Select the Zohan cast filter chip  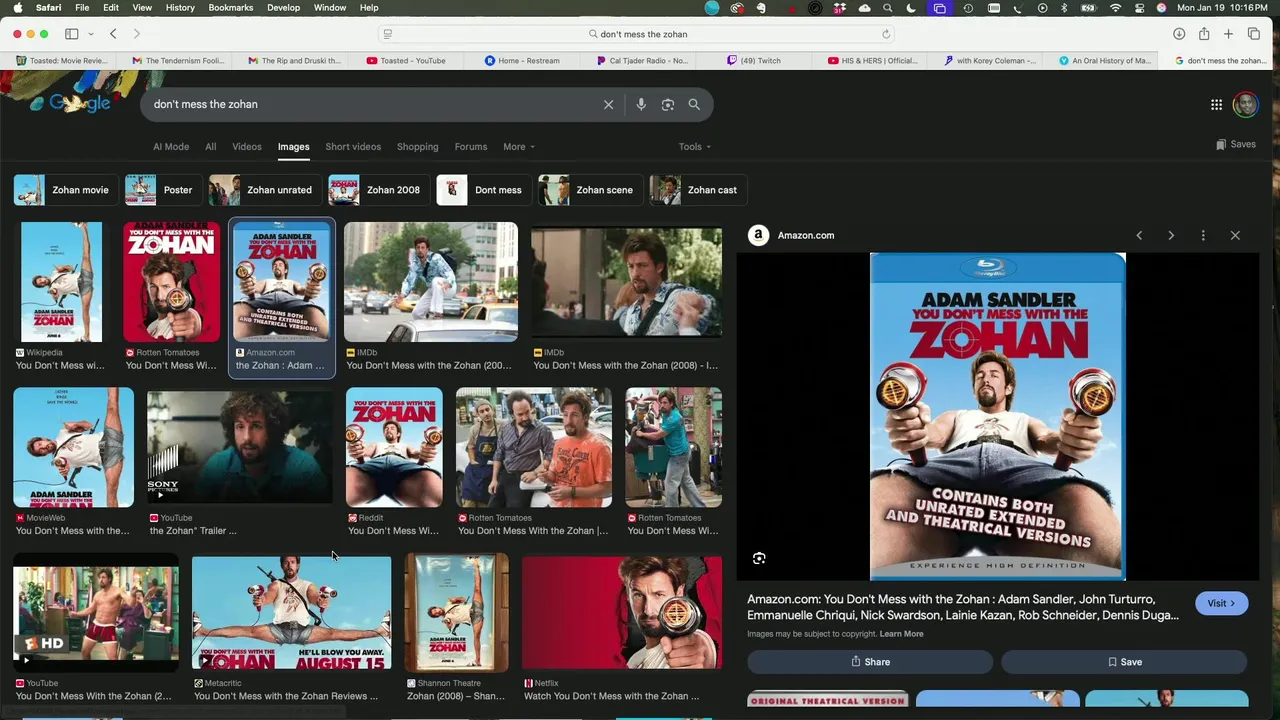coord(697,190)
